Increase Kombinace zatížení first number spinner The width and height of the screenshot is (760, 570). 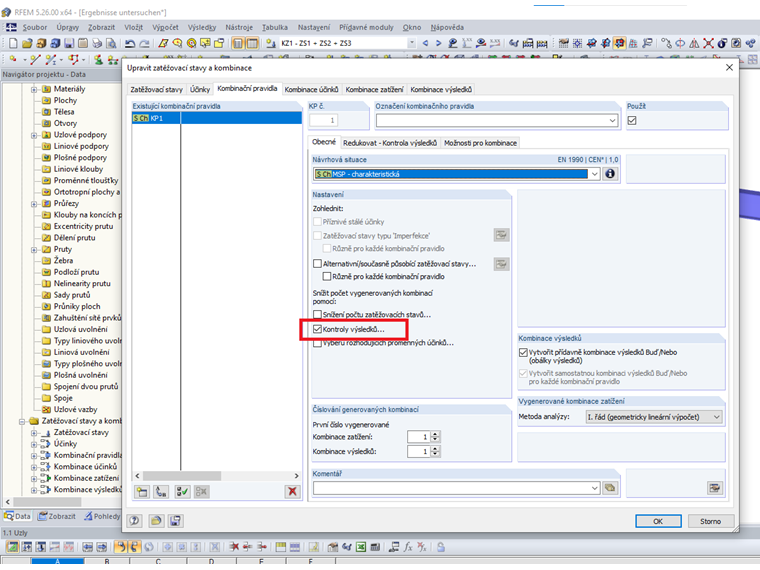pos(435,434)
